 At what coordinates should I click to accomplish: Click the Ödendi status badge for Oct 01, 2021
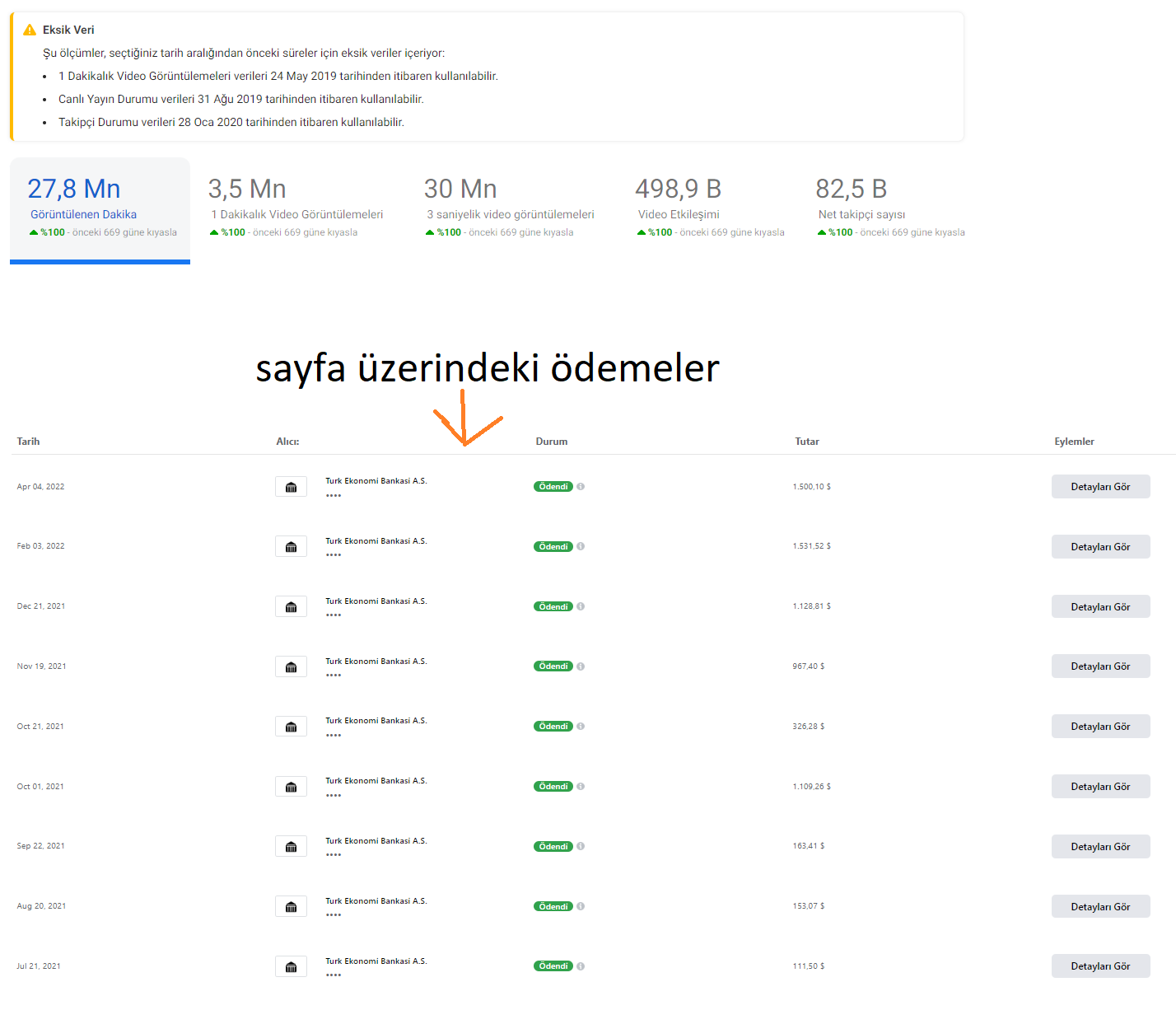click(553, 787)
